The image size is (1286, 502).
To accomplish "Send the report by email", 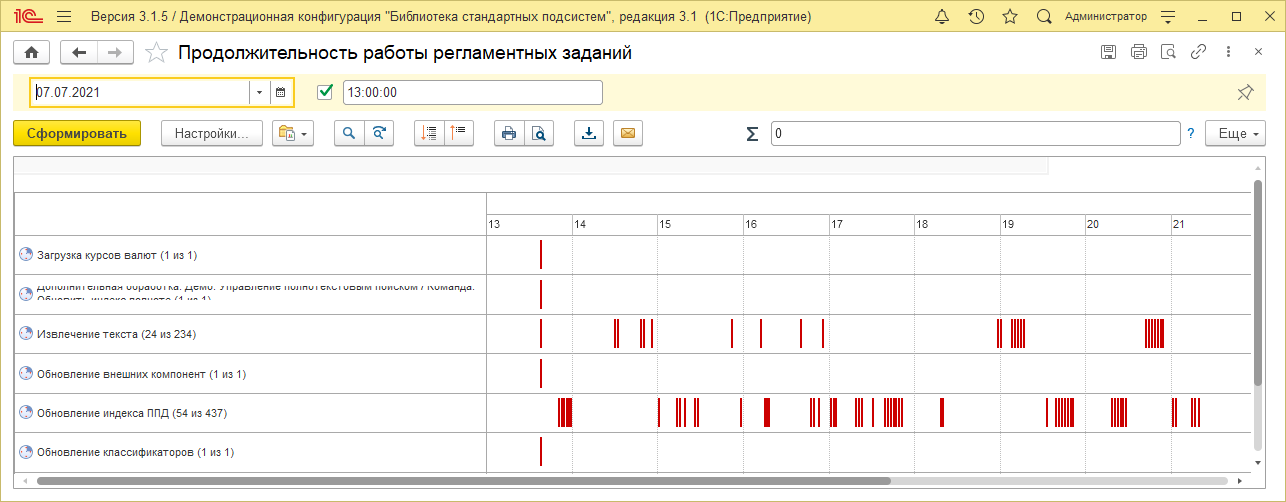I will (628, 133).
